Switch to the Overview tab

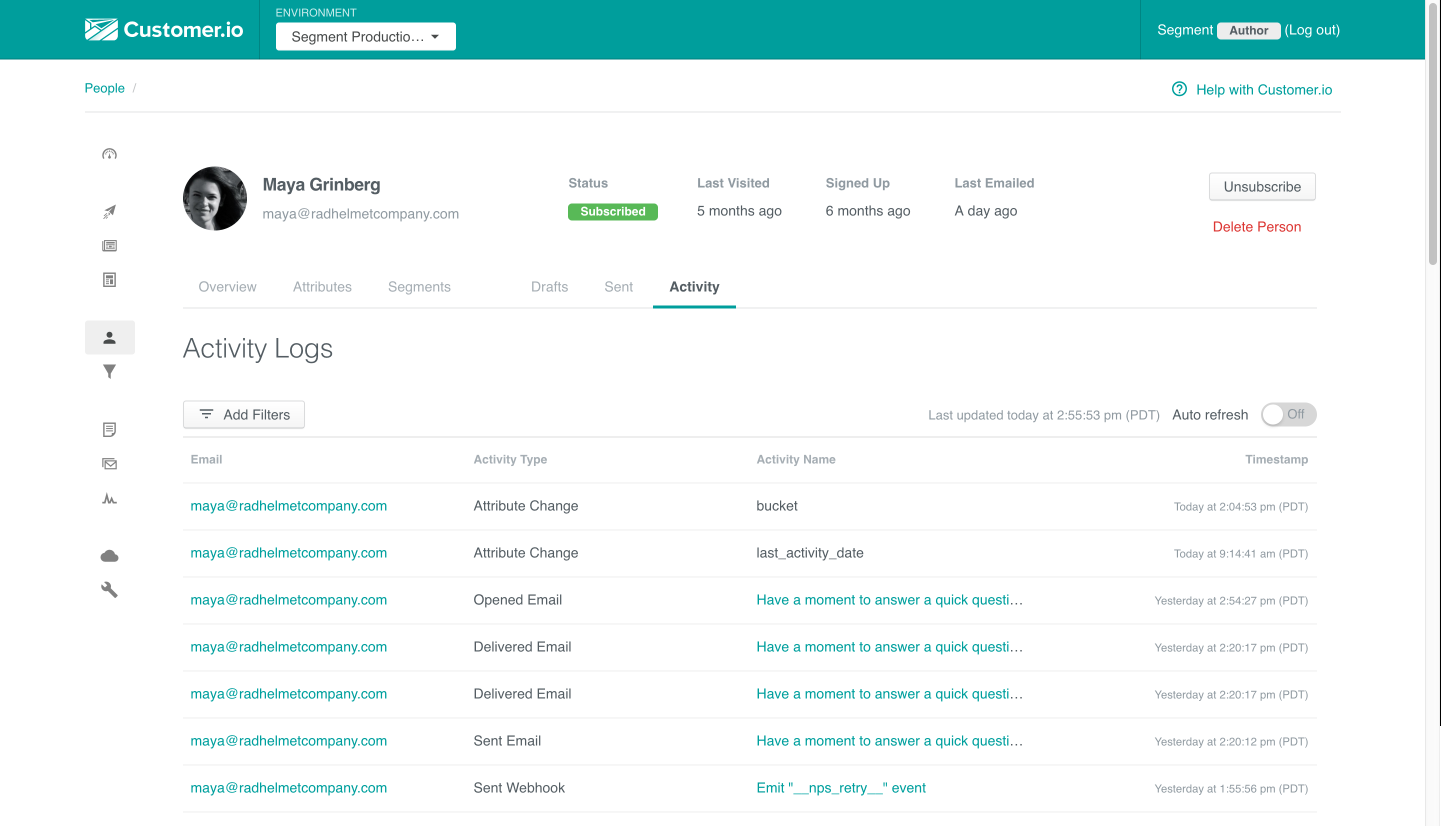point(228,287)
